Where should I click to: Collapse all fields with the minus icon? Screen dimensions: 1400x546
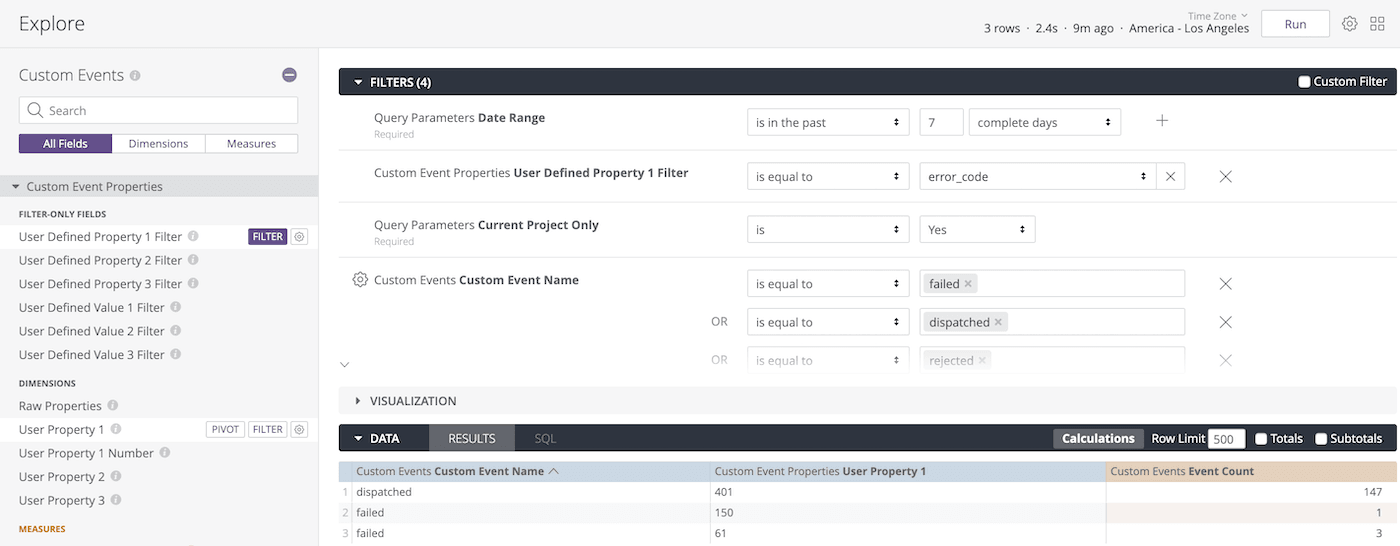pos(289,75)
